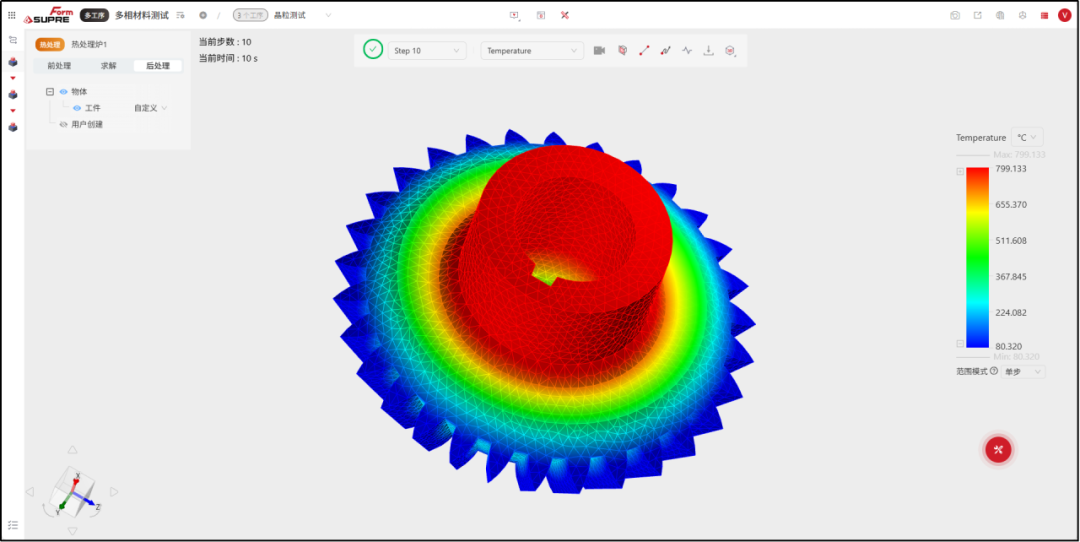The width and height of the screenshot is (1080, 542).
Task: Open the 3D display options cube icon
Action: 730,50
